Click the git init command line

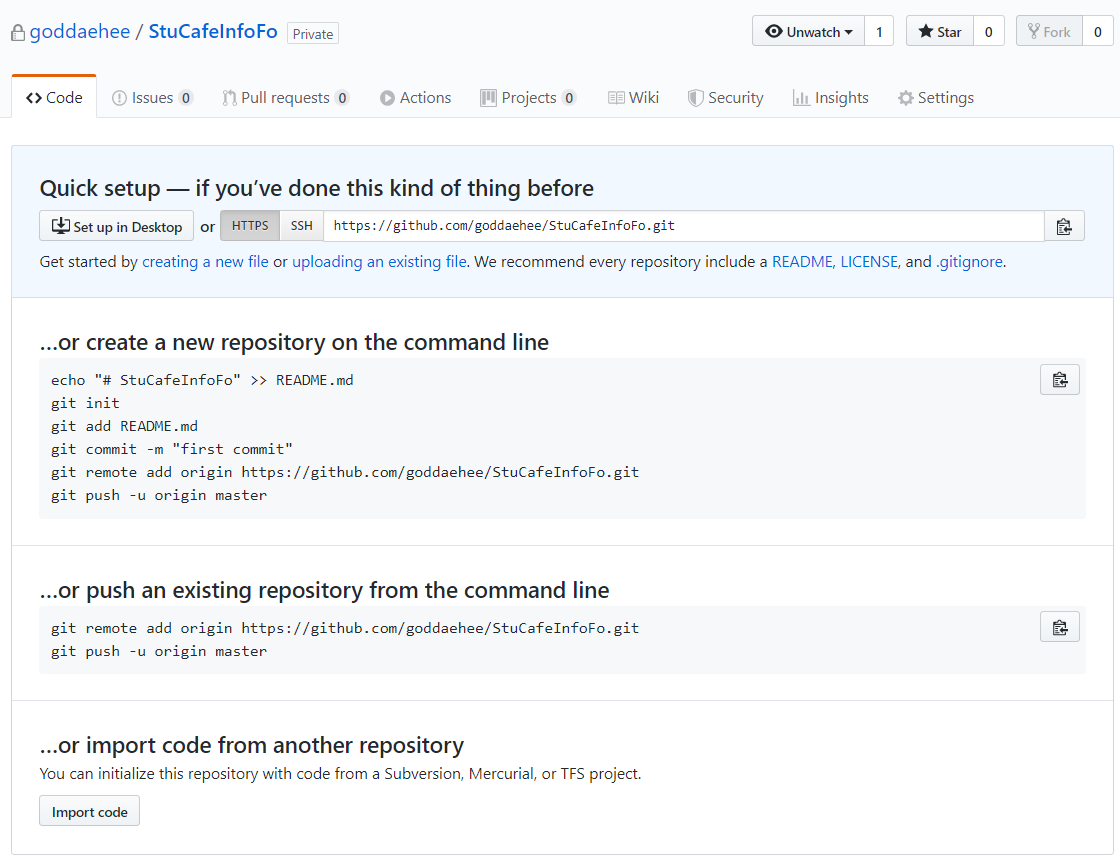(85, 403)
